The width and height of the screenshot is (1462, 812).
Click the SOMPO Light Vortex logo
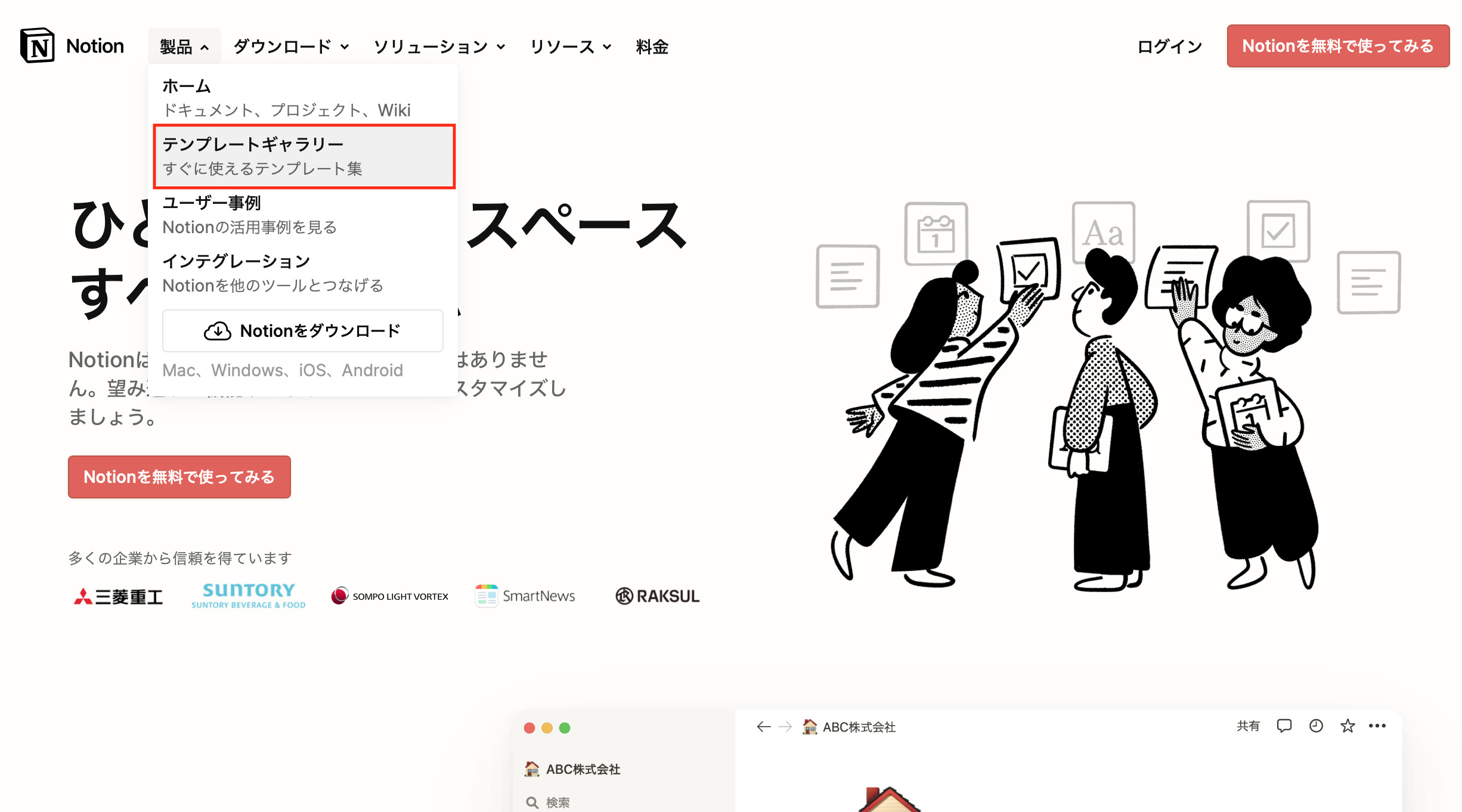tap(390, 596)
